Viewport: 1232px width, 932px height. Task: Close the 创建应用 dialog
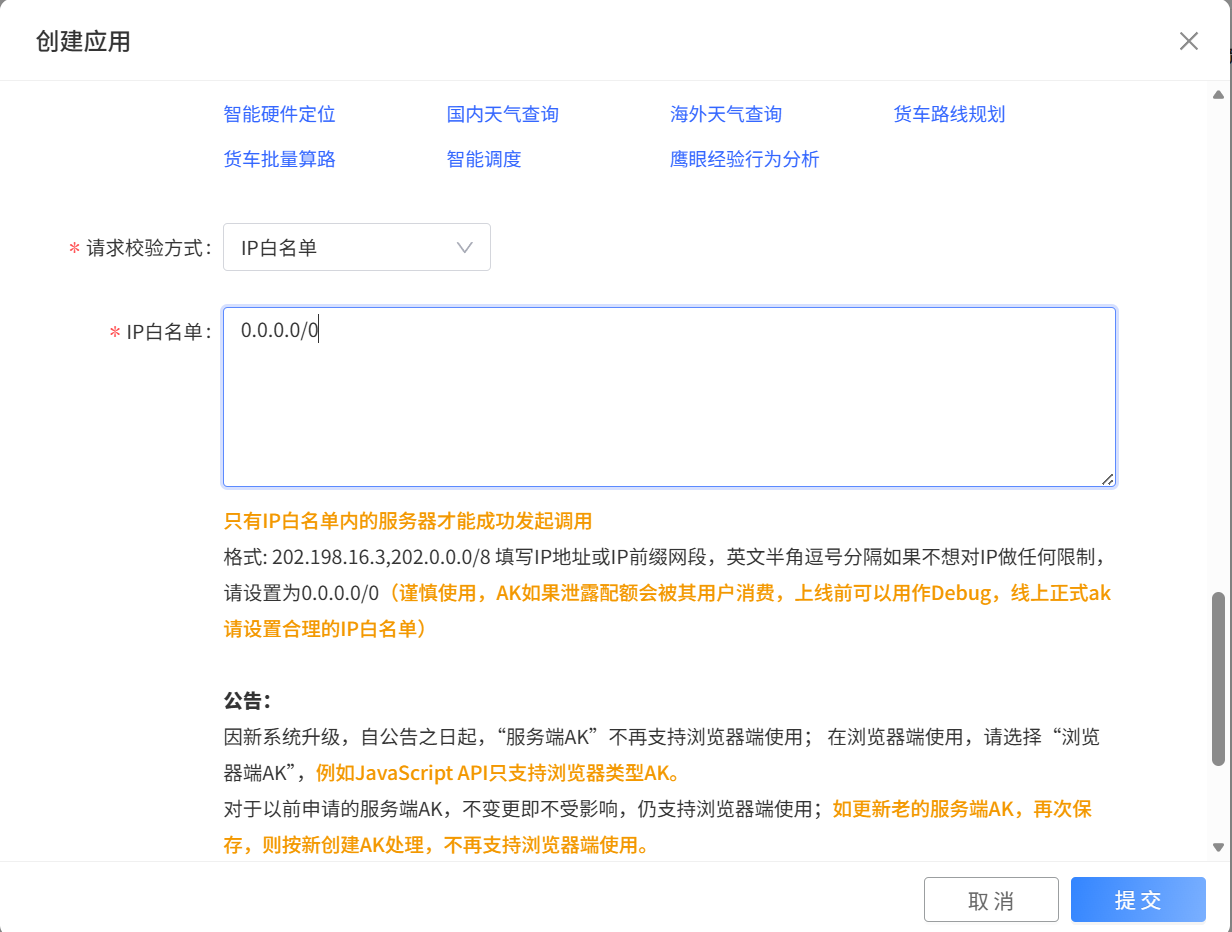(x=1188, y=41)
